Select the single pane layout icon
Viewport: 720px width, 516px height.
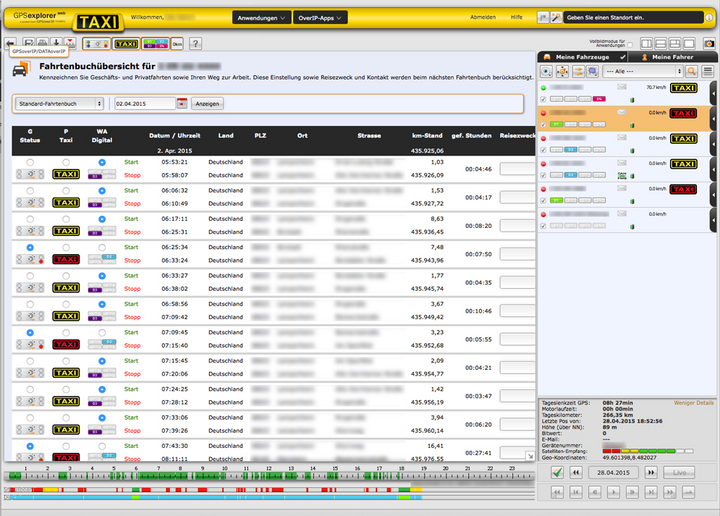click(x=689, y=44)
